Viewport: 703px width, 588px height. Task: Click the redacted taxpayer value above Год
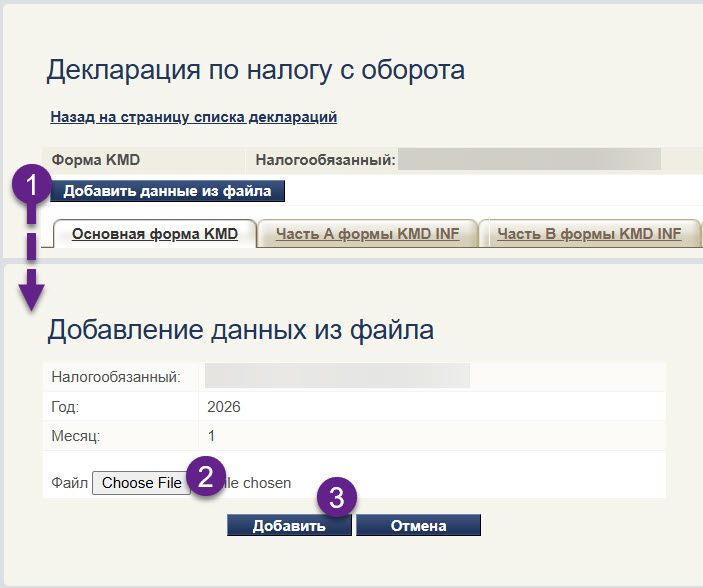[337, 376]
